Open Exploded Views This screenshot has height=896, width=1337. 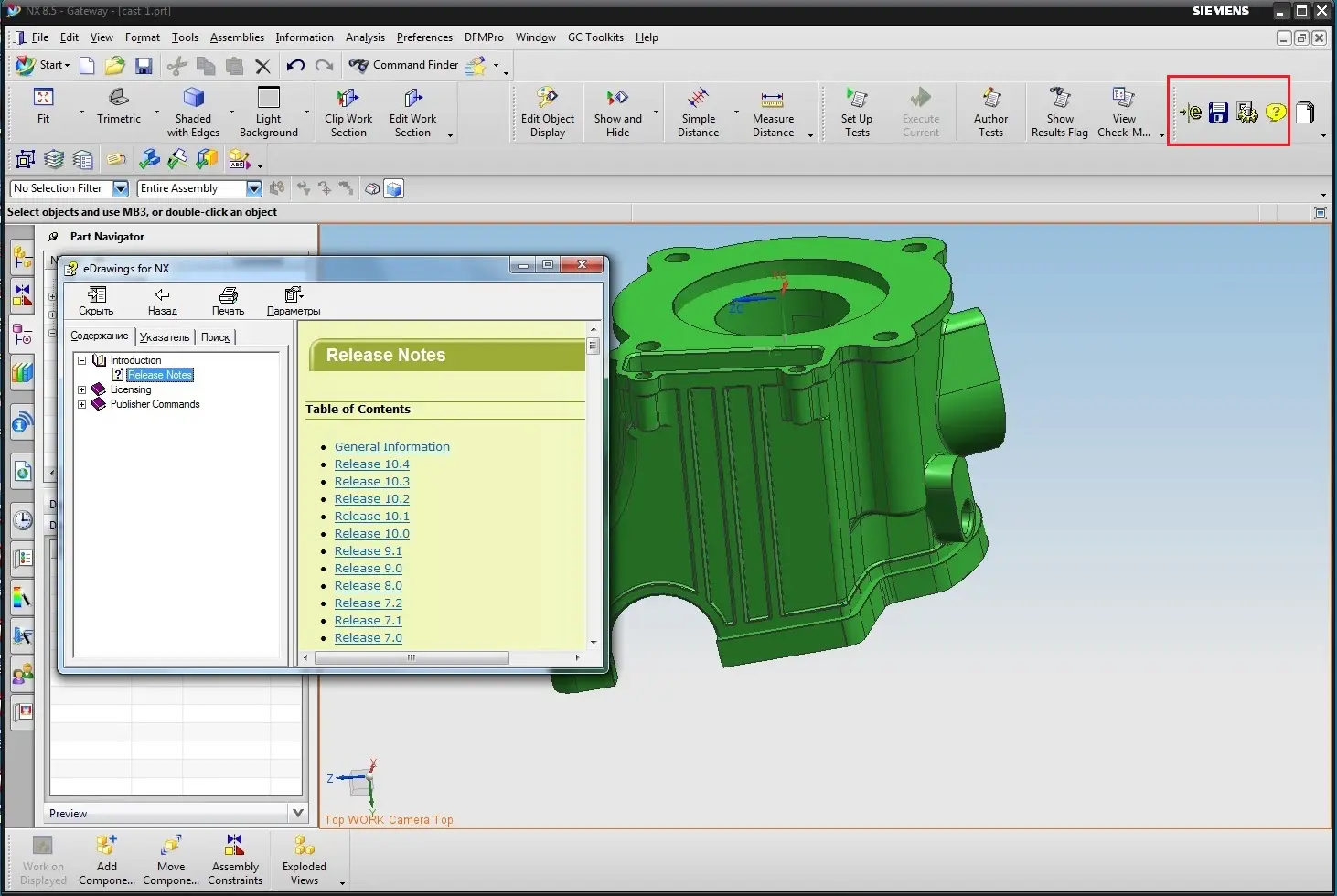coord(305,859)
